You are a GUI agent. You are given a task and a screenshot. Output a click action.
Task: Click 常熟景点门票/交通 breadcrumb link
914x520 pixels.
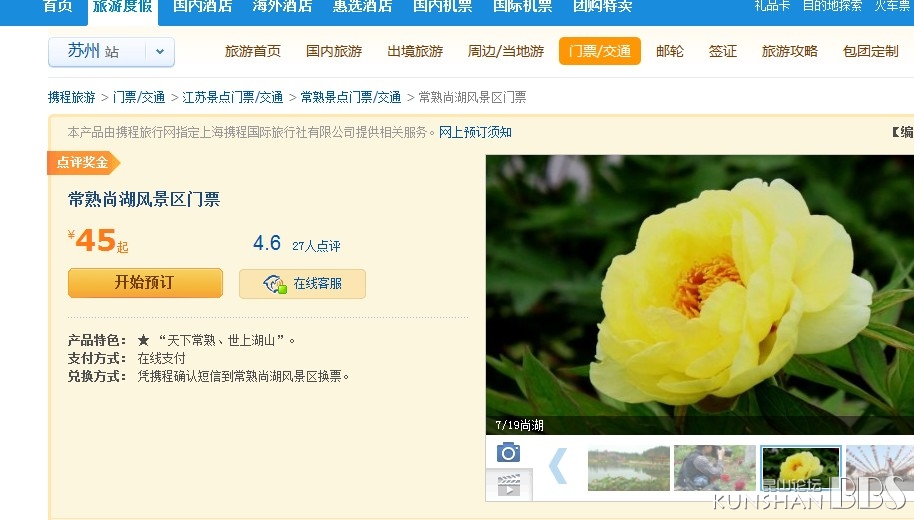coord(351,97)
